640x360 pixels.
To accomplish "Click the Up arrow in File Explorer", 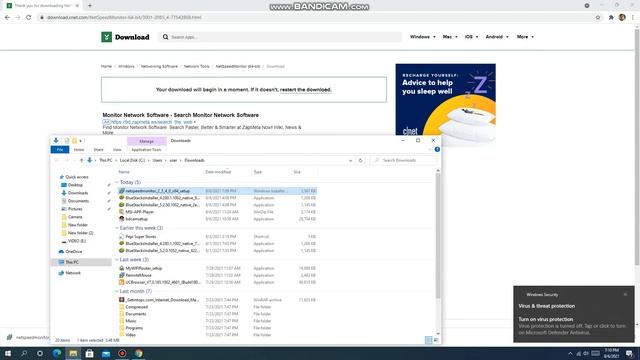I will coord(81,160).
